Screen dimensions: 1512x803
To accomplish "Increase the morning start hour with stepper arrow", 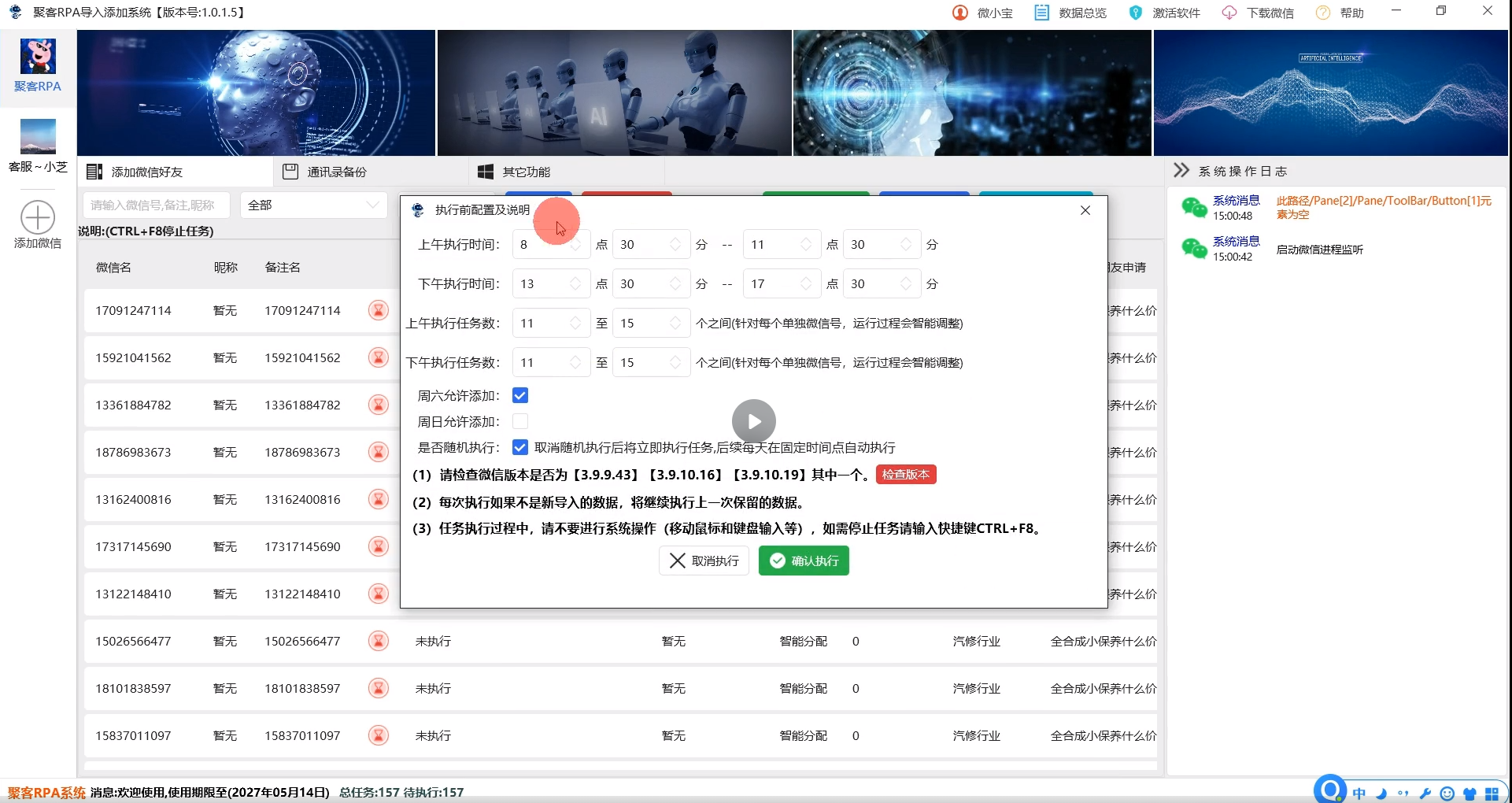I will tap(575, 239).
